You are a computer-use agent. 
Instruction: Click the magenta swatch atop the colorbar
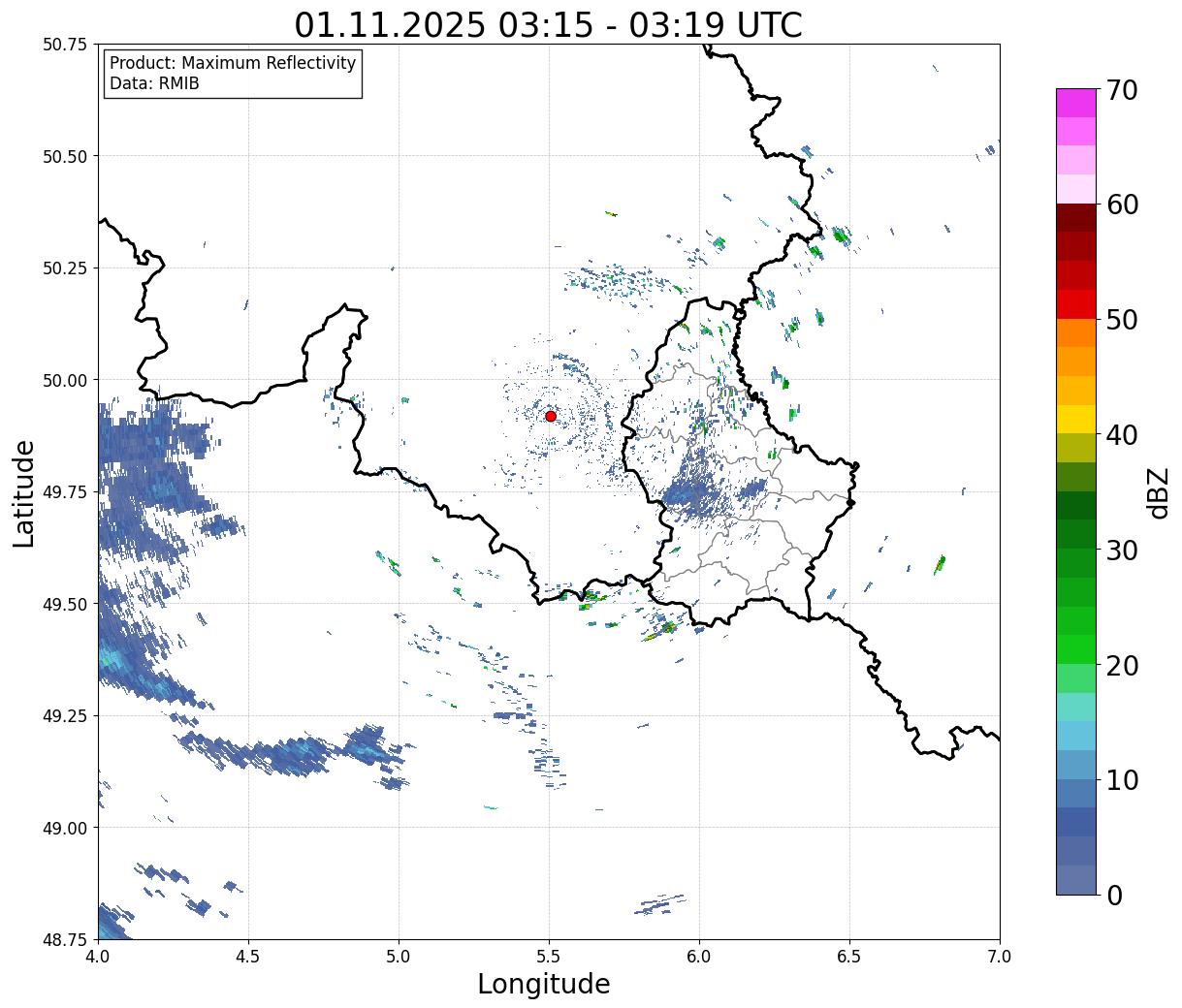click(1075, 103)
